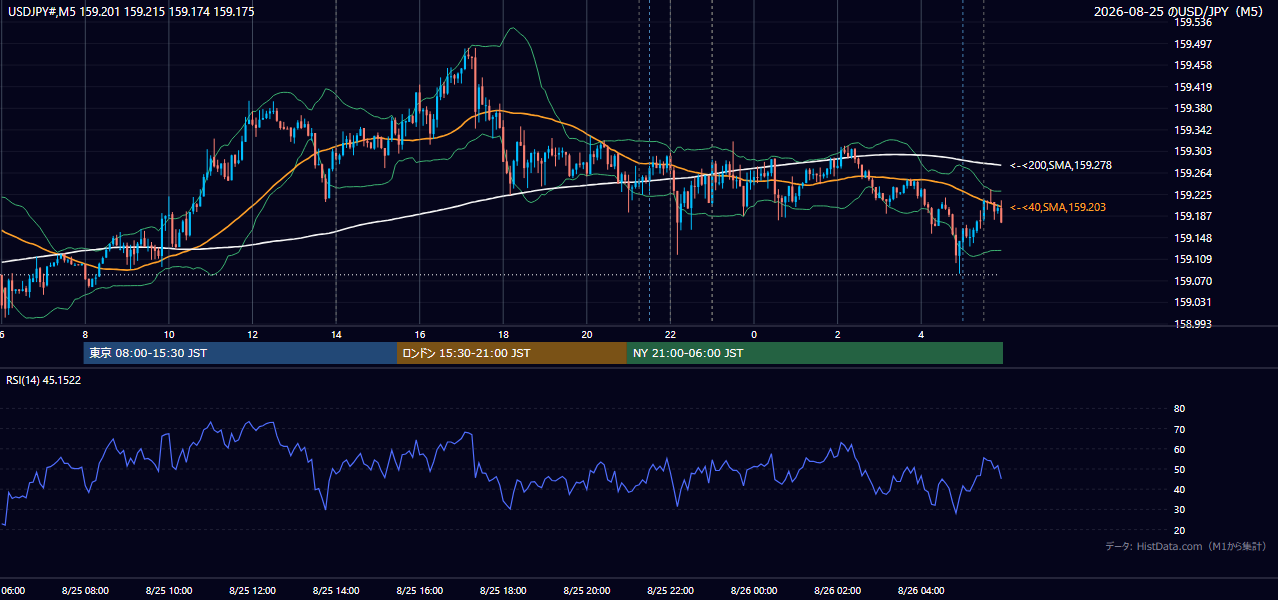Image resolution: width=1278 pixels, height=600 pixels.
Task: Click RSI scale value 60
Action: coord(1179,449)
